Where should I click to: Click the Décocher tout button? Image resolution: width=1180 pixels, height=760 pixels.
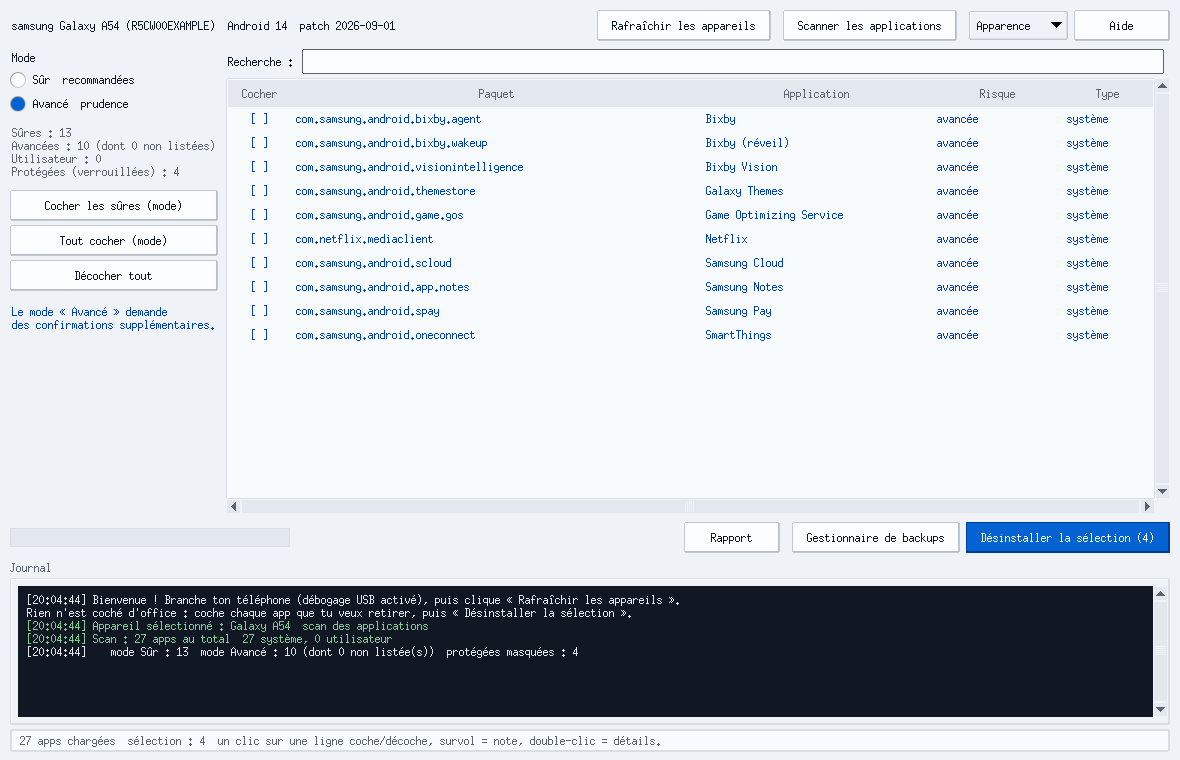tap(114, 275)
